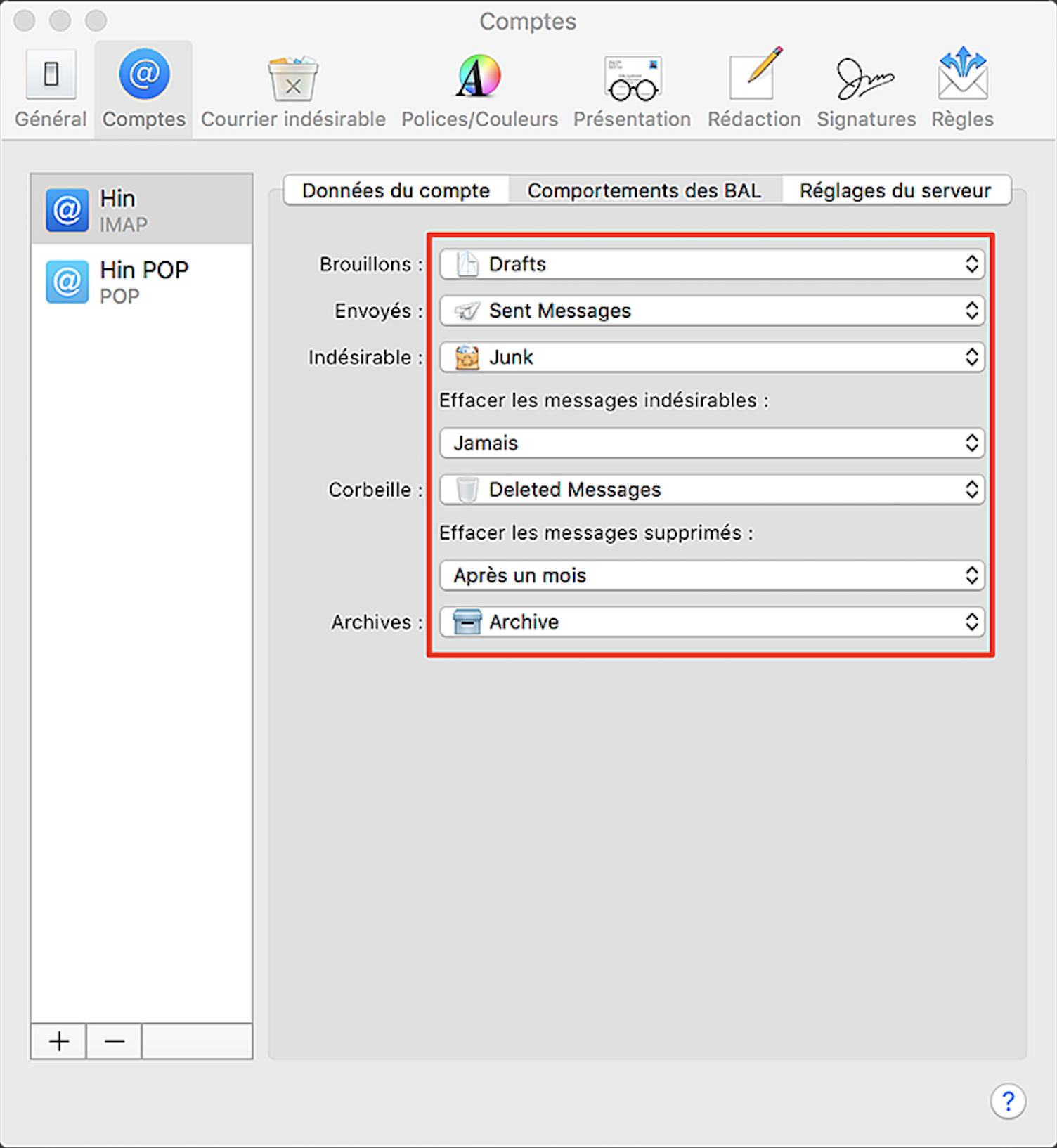Open the Indésirable Junk dropdown
This screenshot has height=1148, width=1057.
tap(712, 357)
